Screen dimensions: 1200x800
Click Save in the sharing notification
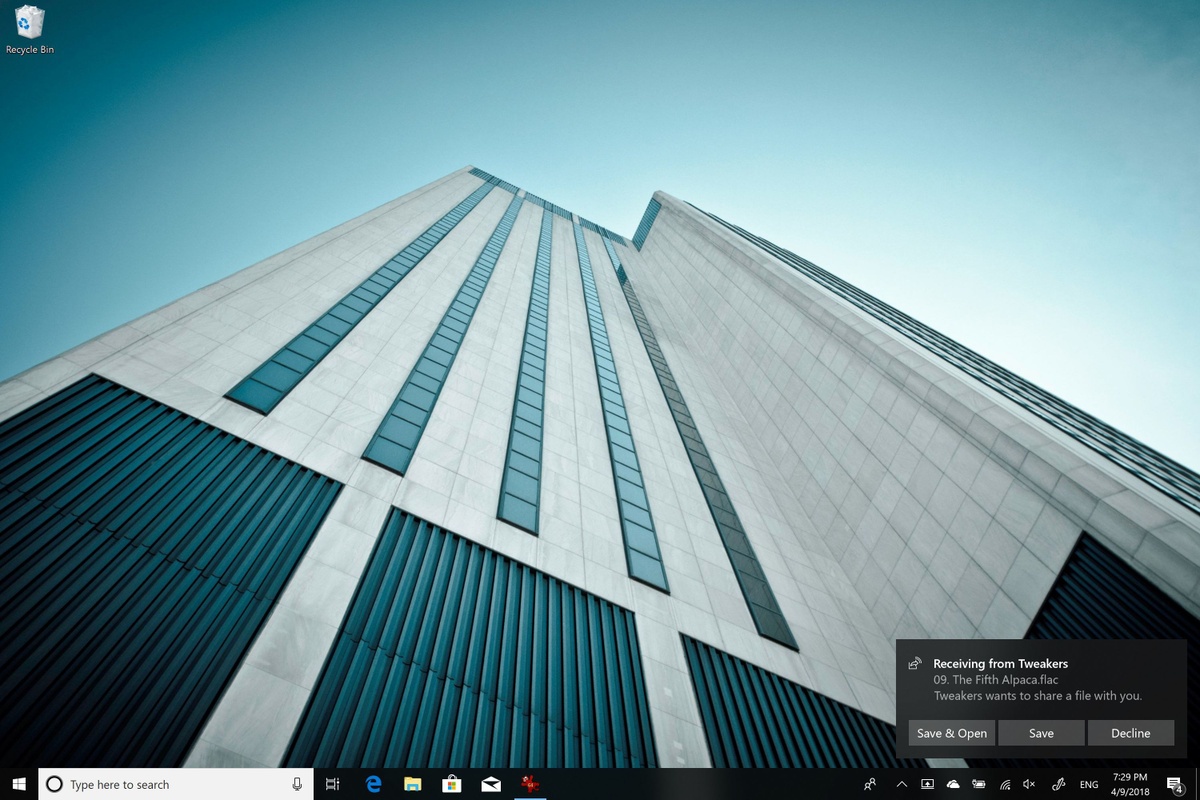click(x=1041, y=733)
